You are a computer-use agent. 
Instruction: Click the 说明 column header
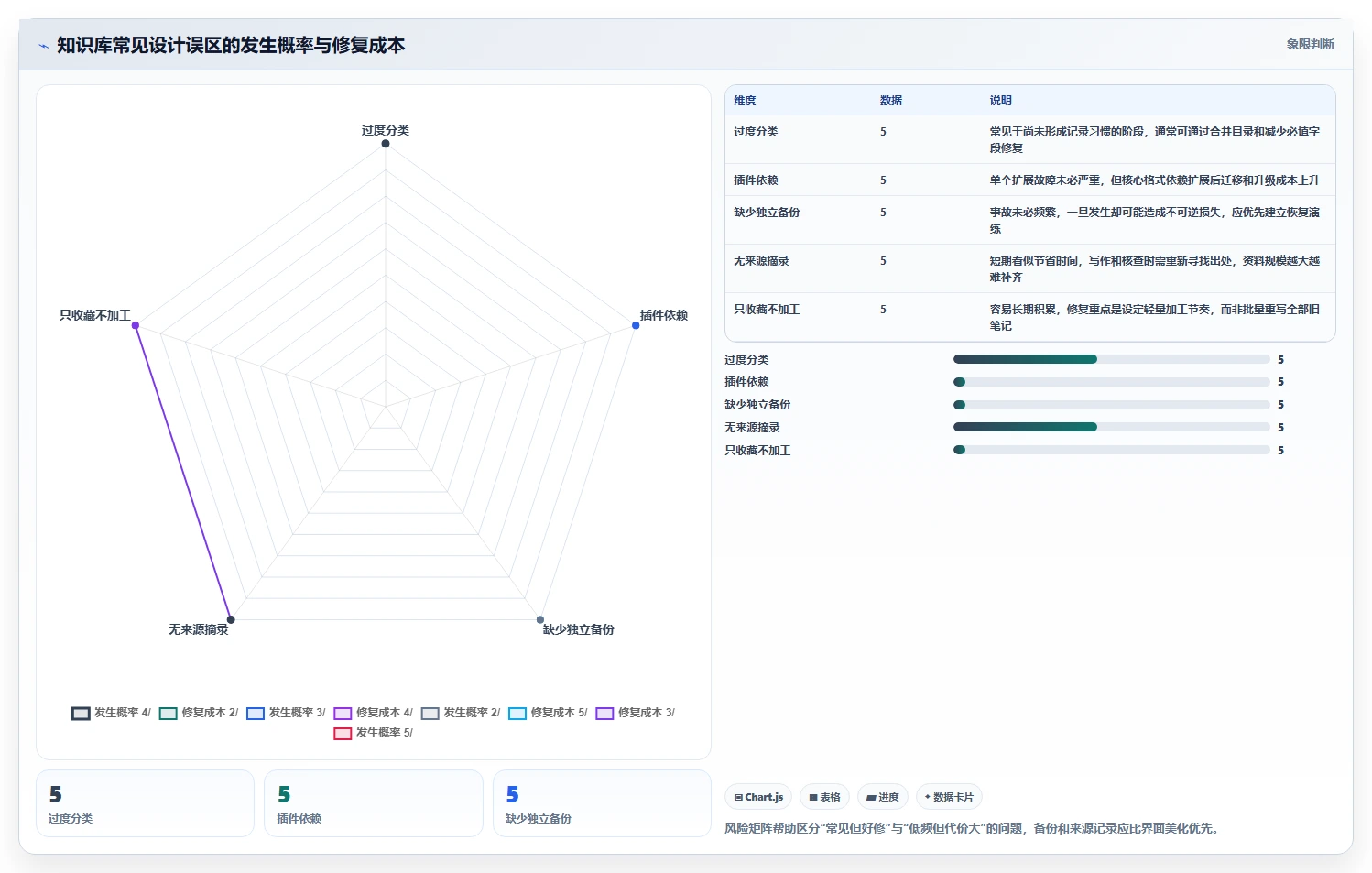click(x=1001, y=101)
